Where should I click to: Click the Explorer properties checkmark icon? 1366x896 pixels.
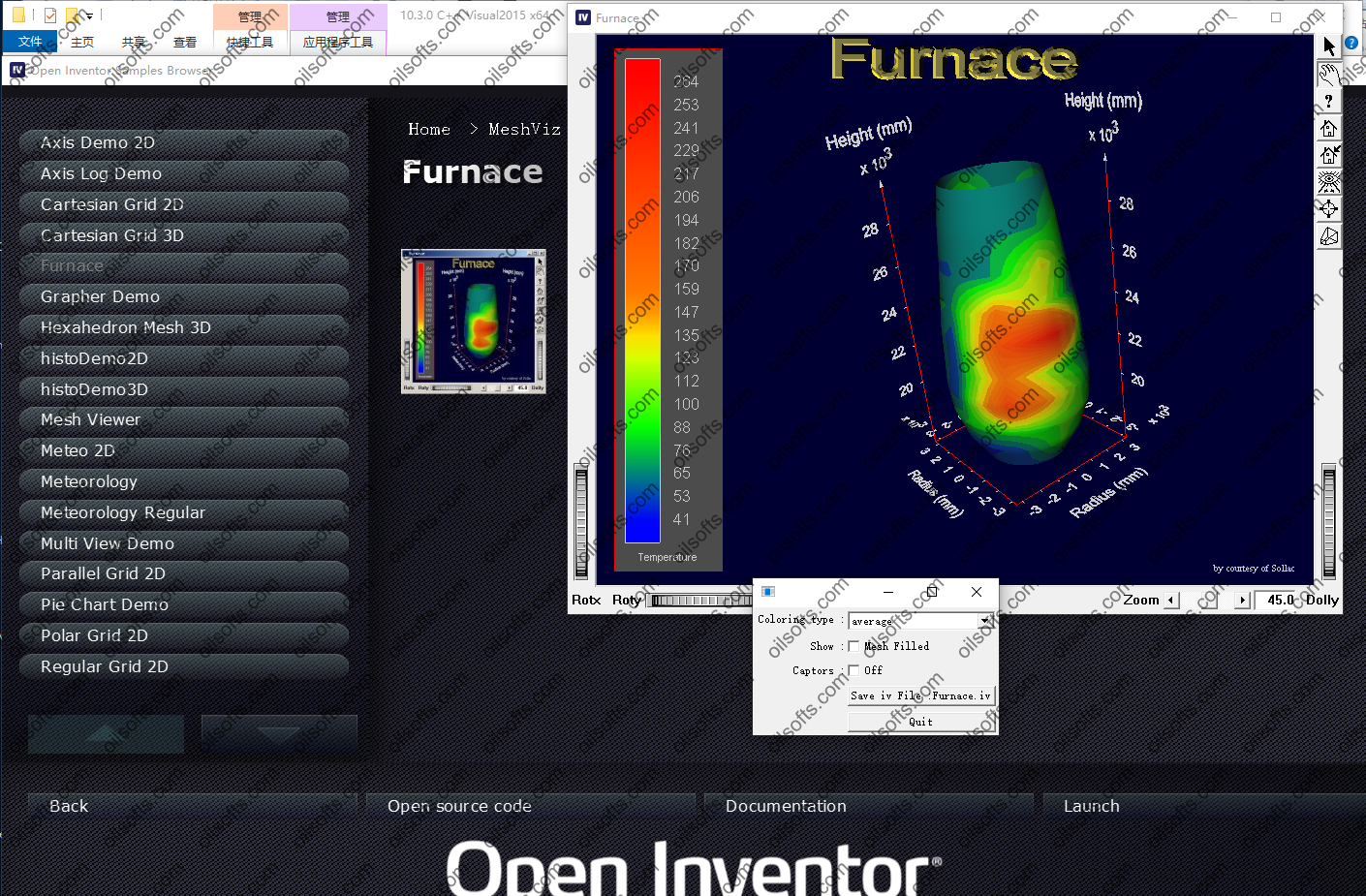tap(50, 15)
